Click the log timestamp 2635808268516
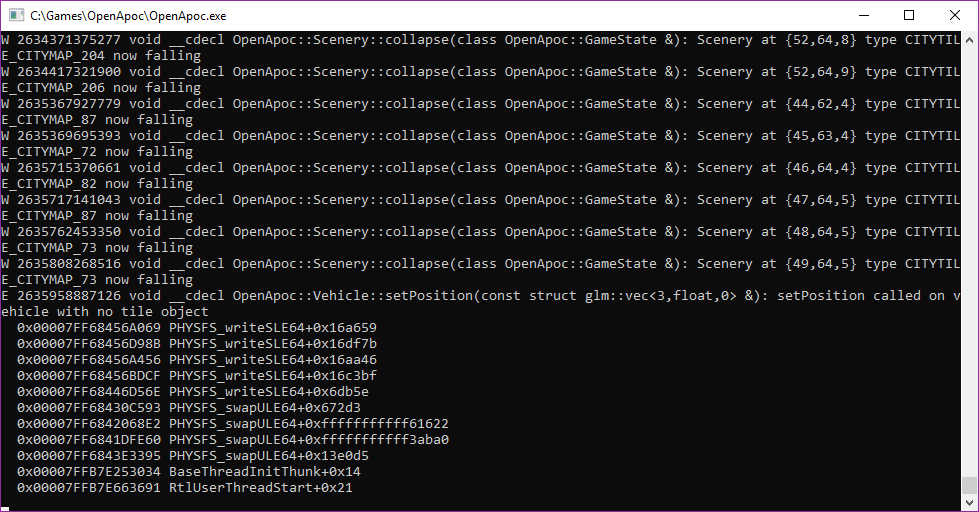979x512 pixels. 69,263
